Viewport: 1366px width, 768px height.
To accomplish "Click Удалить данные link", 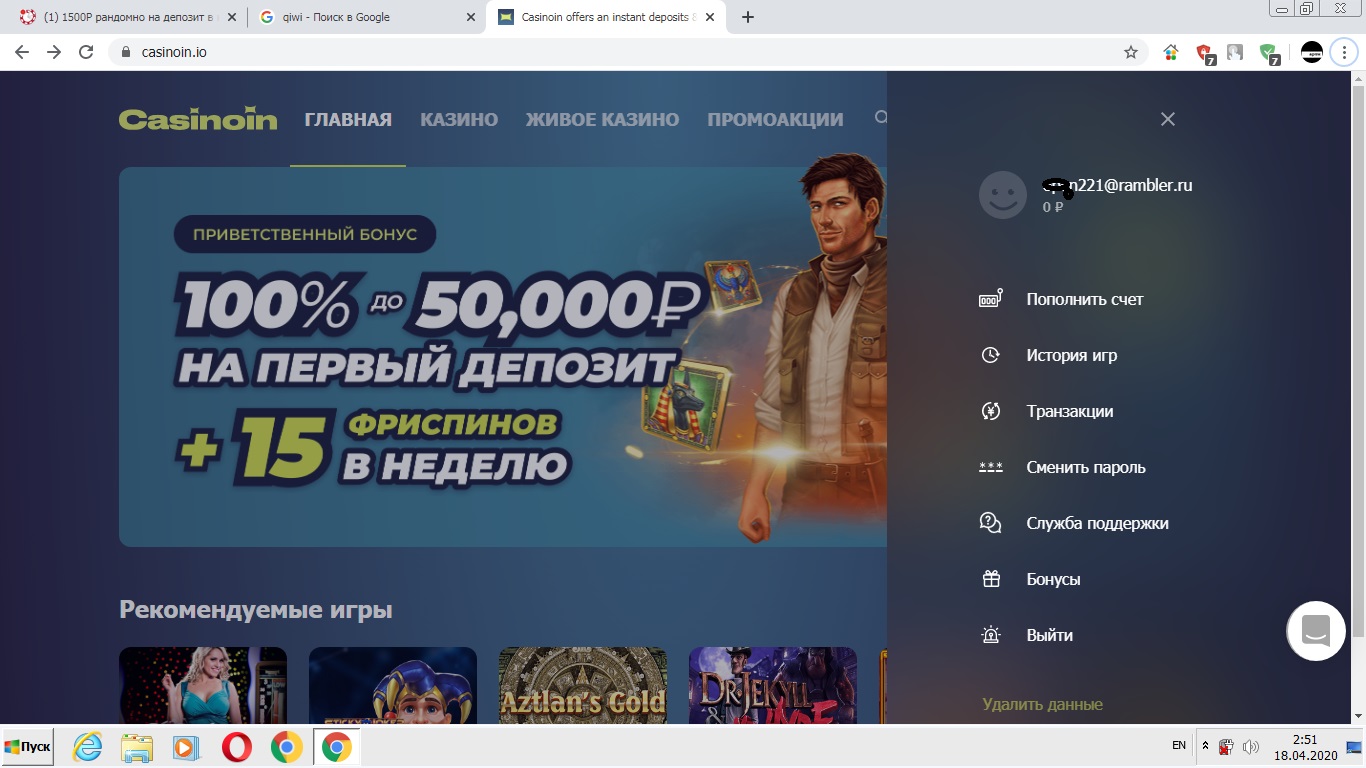I will [x=1042, y=704].
